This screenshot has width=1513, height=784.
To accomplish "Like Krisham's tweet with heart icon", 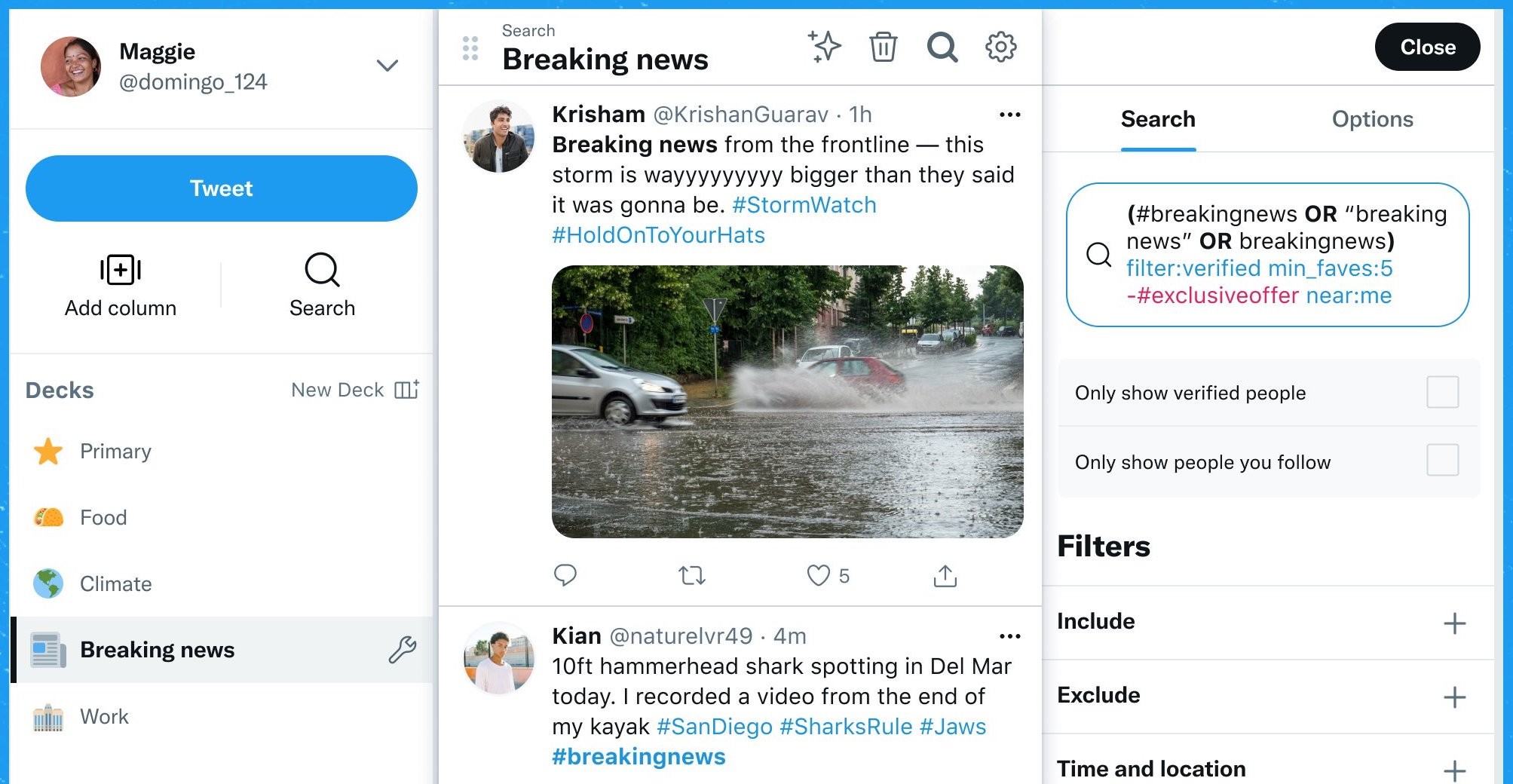I will [818, 576].
